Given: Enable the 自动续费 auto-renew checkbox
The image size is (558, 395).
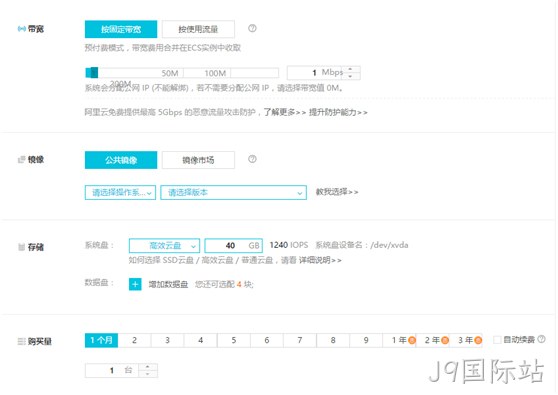Looking at the screenshot, I should pos(497,339).
